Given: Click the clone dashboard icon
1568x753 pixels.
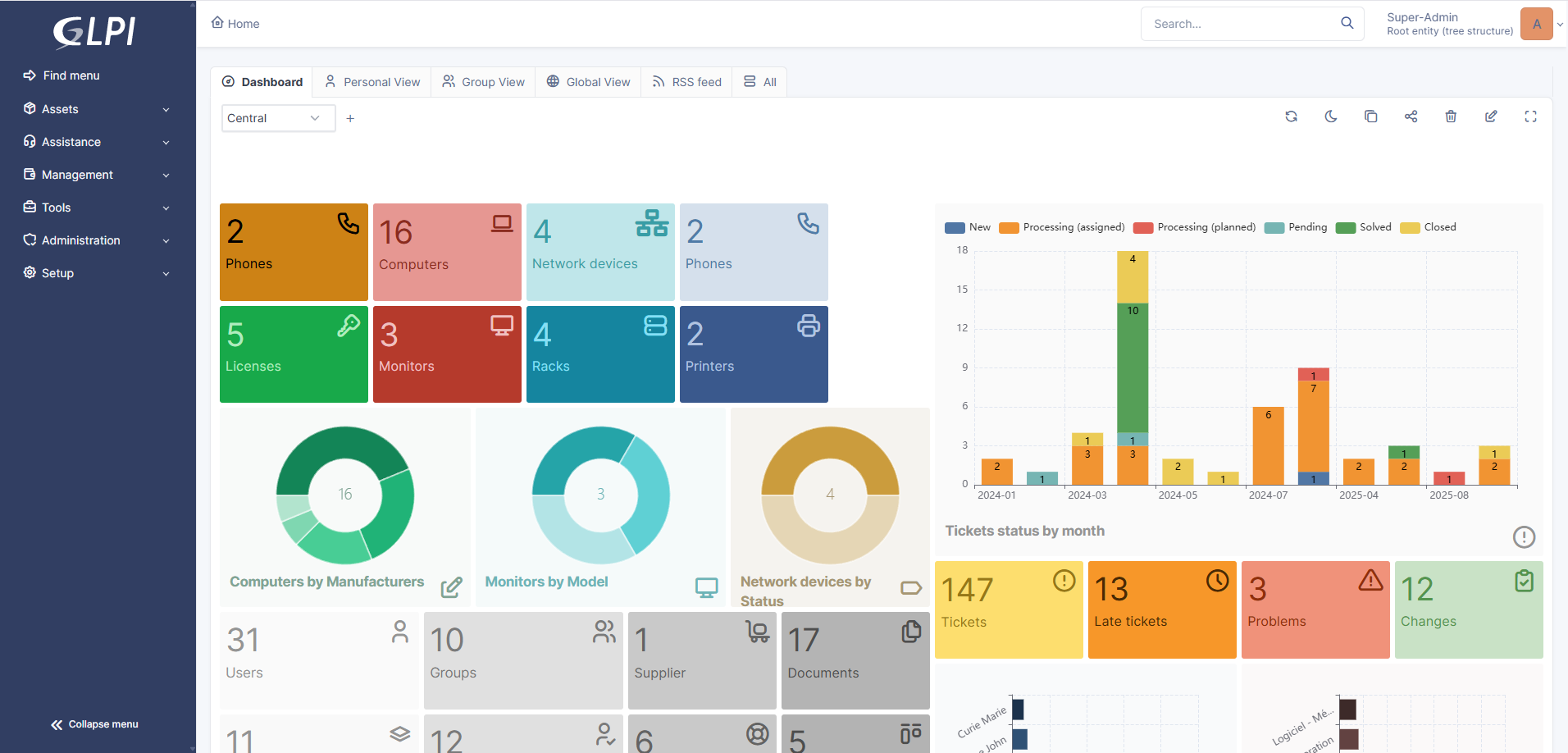Looking at the screenshot, I should (x=1370, y=116).
